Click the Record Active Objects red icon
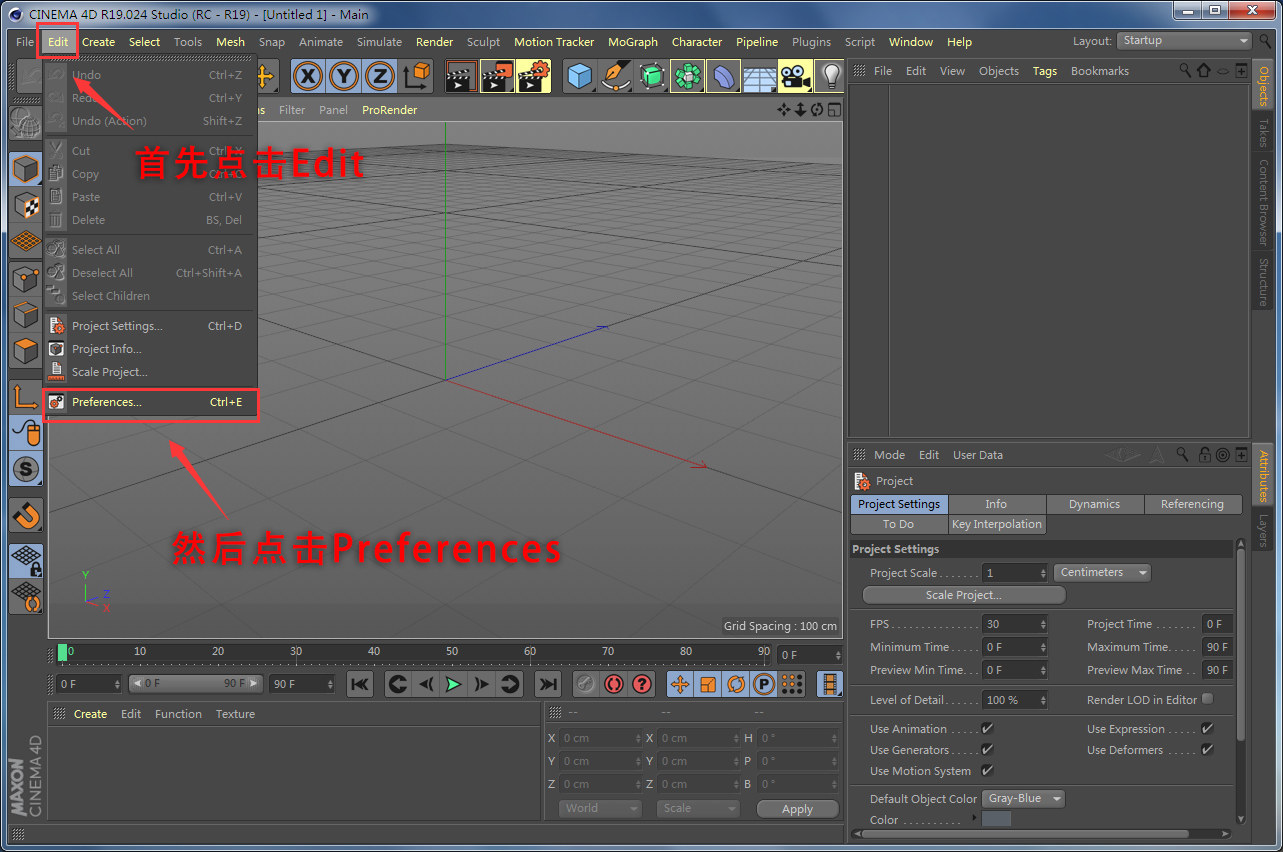Screen dimensions: 1283x852 point(614,684)
